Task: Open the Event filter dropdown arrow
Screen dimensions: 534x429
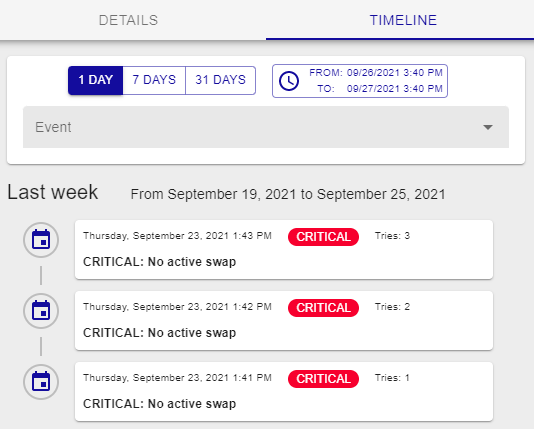Action: (x=488, y=127)
